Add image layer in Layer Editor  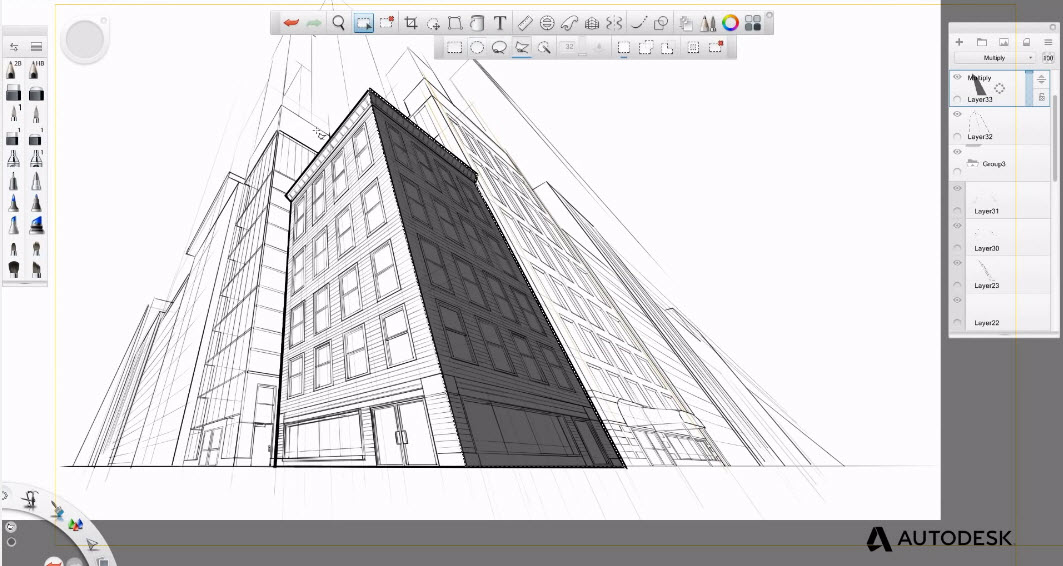1004,42
